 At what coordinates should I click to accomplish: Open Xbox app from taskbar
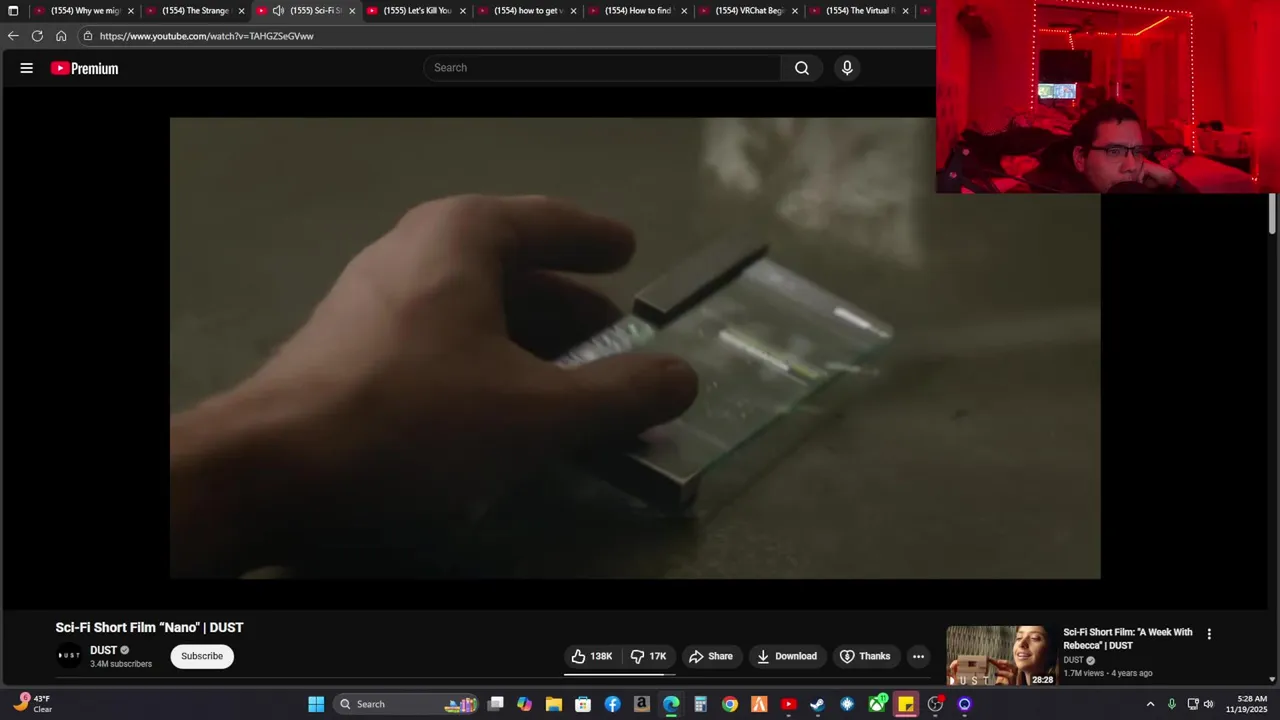[877, 704]
